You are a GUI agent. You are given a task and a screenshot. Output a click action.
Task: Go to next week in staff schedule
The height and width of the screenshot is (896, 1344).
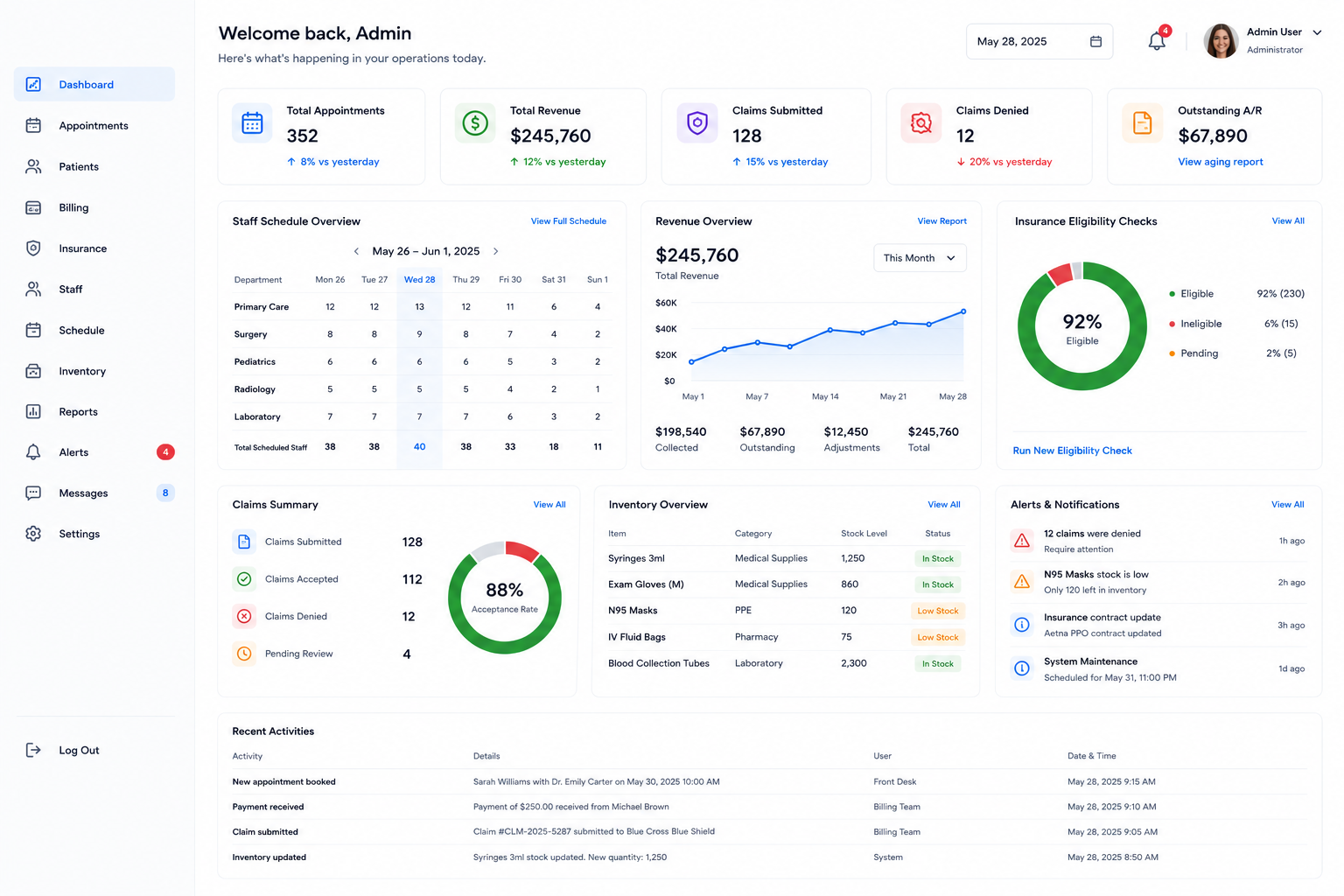pyautogui.click(x=495, y=251)
